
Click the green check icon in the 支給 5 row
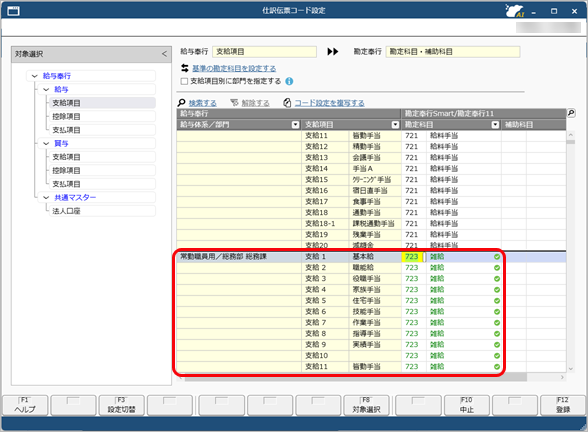[497, 301]
